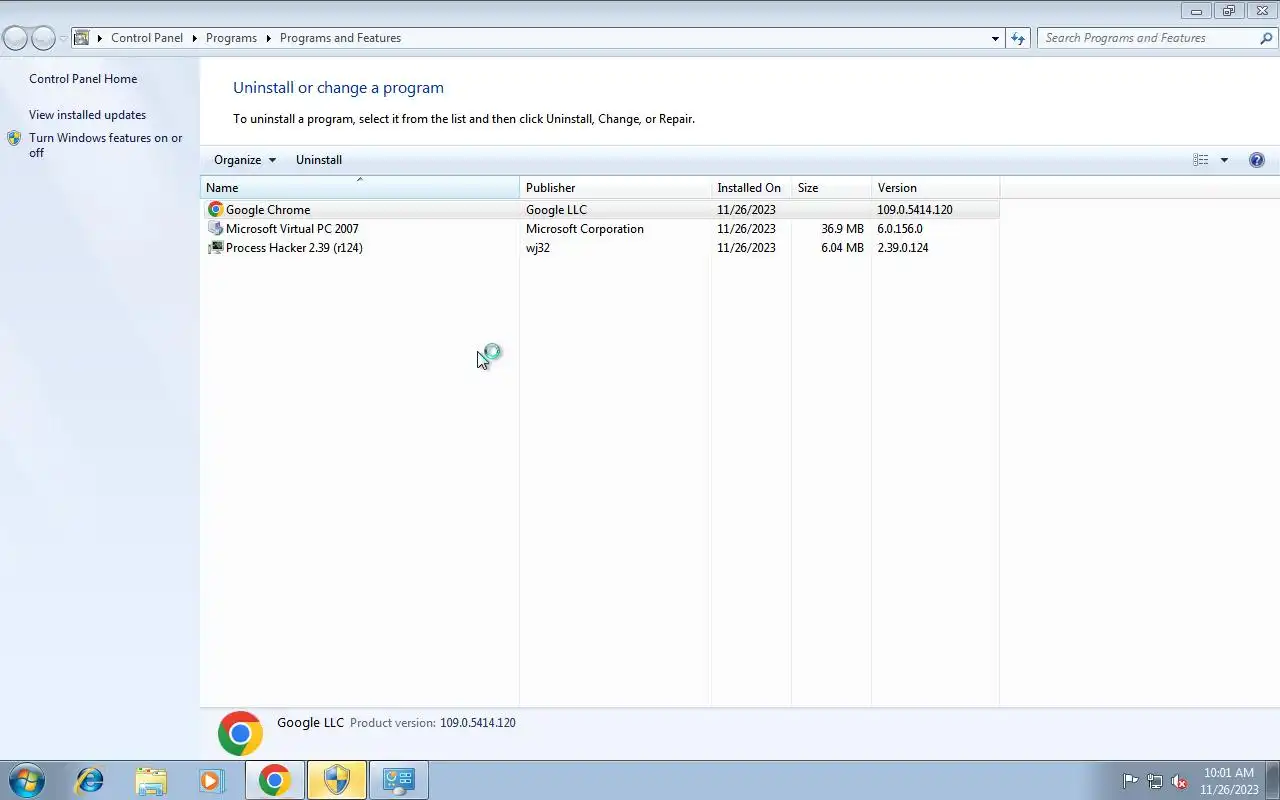This screenshot has width=1280, height=800.
Task: Sort by the Installed On column header
Action: pyautogui.click(x=751, y=188)
